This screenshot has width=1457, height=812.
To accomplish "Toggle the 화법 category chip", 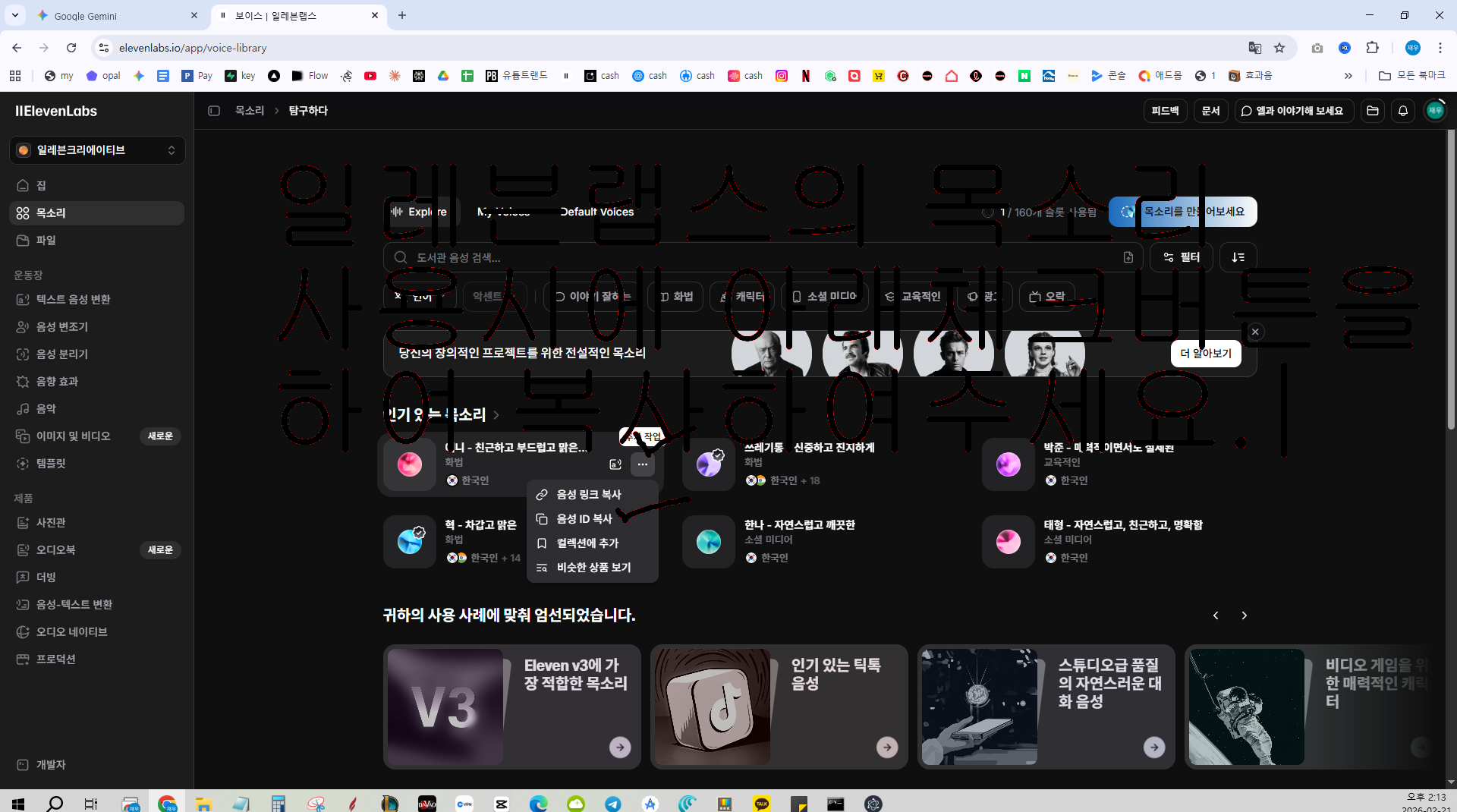I will point(676,297).
